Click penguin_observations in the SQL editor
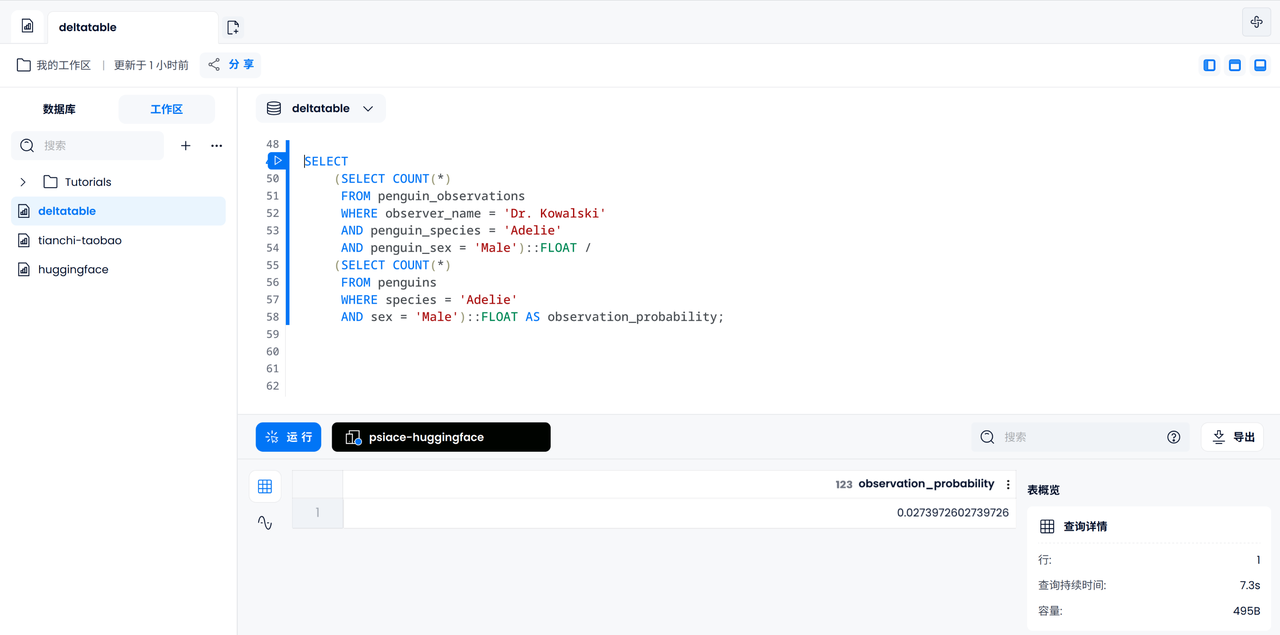 click(x=451, y=196)
